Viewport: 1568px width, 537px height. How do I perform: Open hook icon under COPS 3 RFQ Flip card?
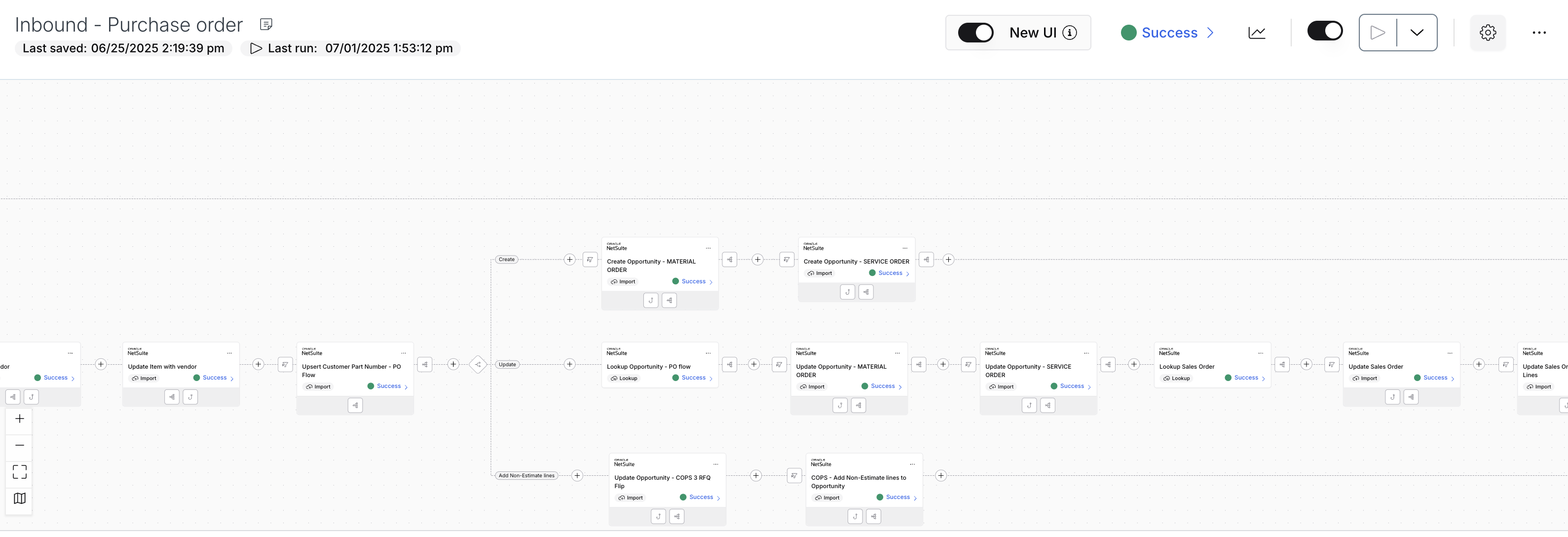[658, 517]
